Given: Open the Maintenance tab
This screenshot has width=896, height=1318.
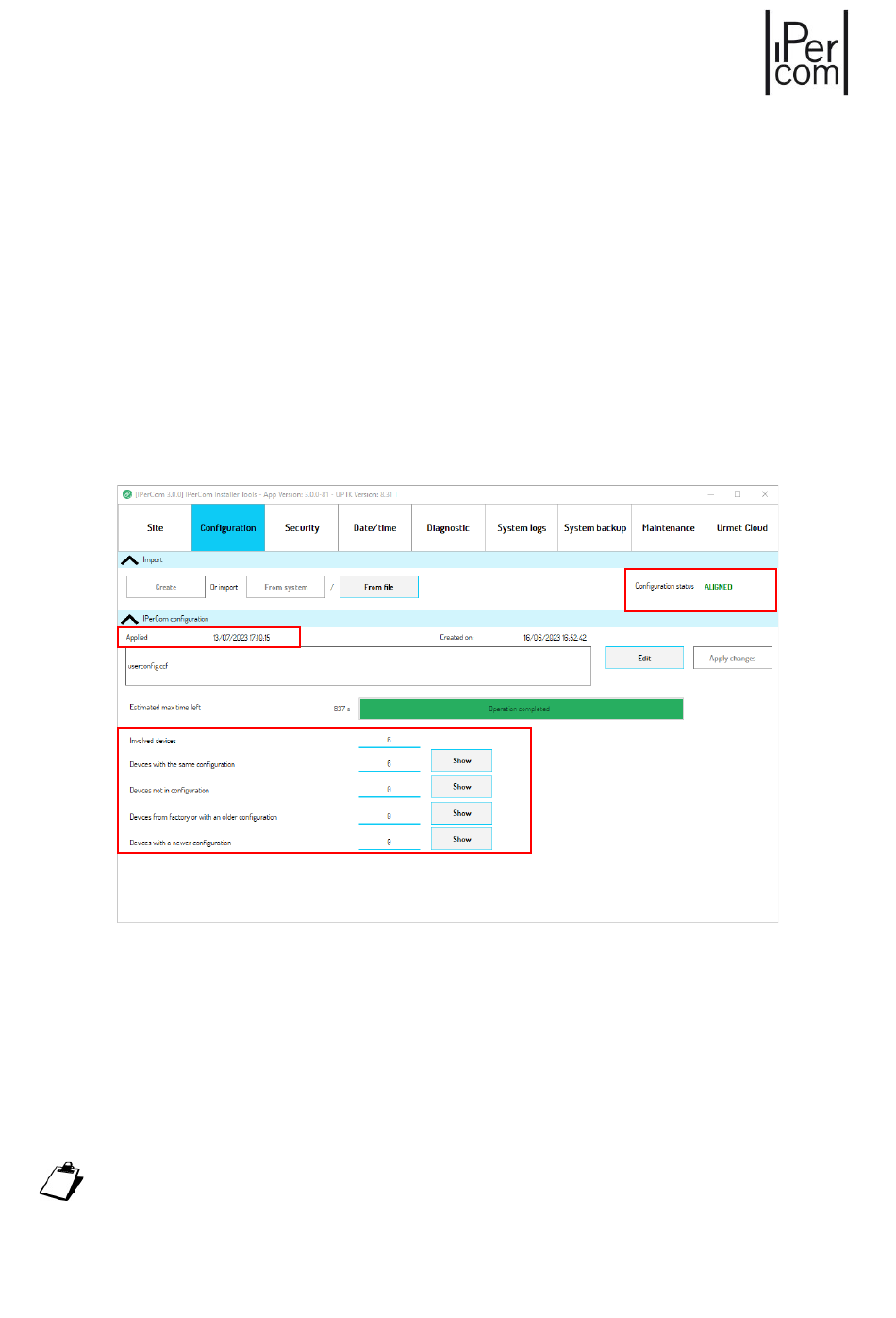Looking at the screenshot, I should 668,528.
